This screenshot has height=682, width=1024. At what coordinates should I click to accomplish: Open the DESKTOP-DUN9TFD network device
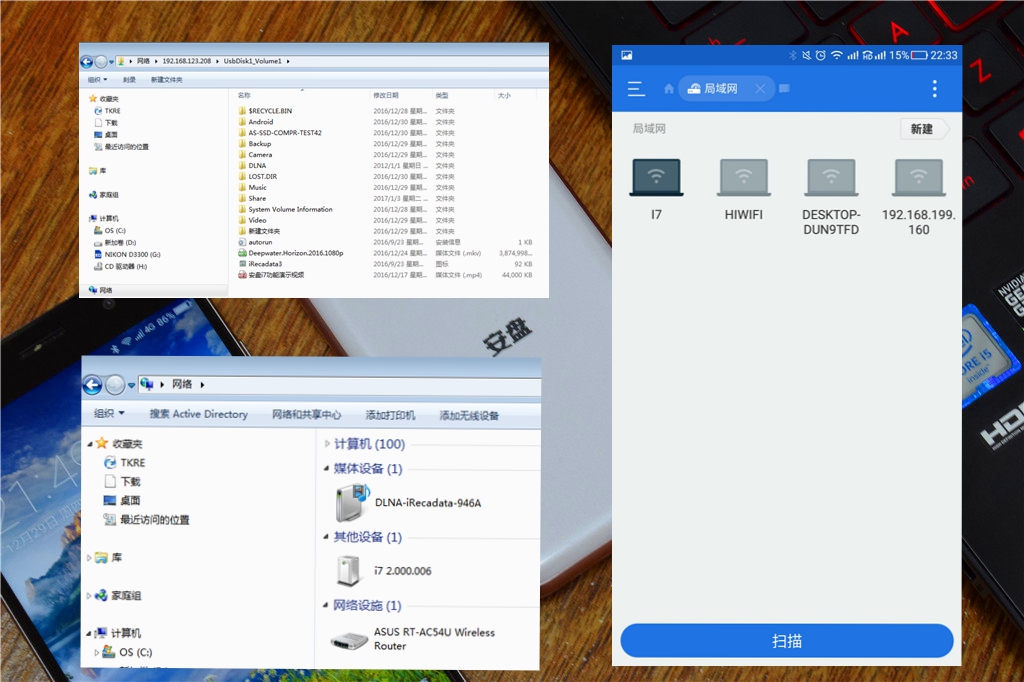[831, 197]
